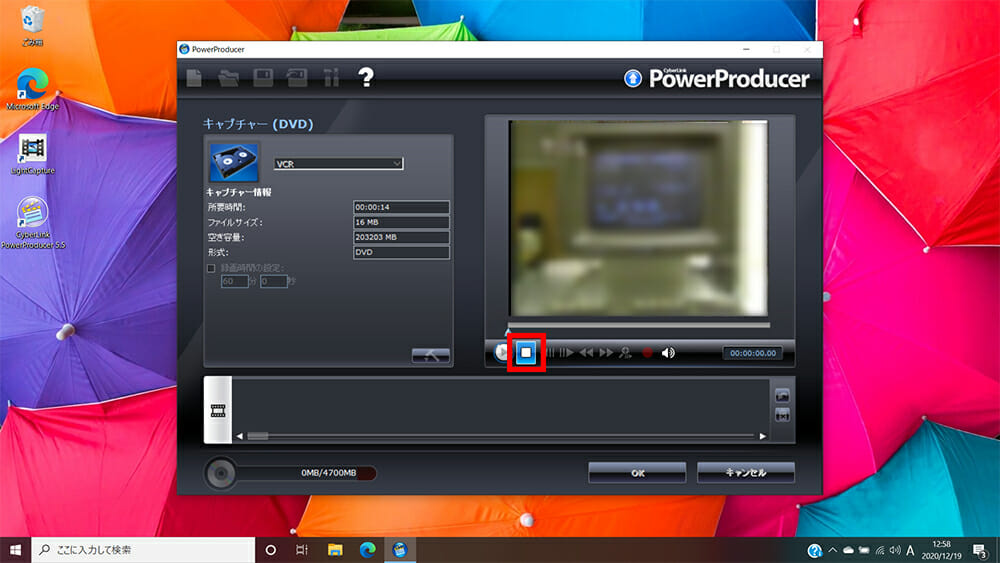The height and width of the screenshot is (563, 1000).
Task: Click the speaker volume icon in preview
Action: [668, 353]
